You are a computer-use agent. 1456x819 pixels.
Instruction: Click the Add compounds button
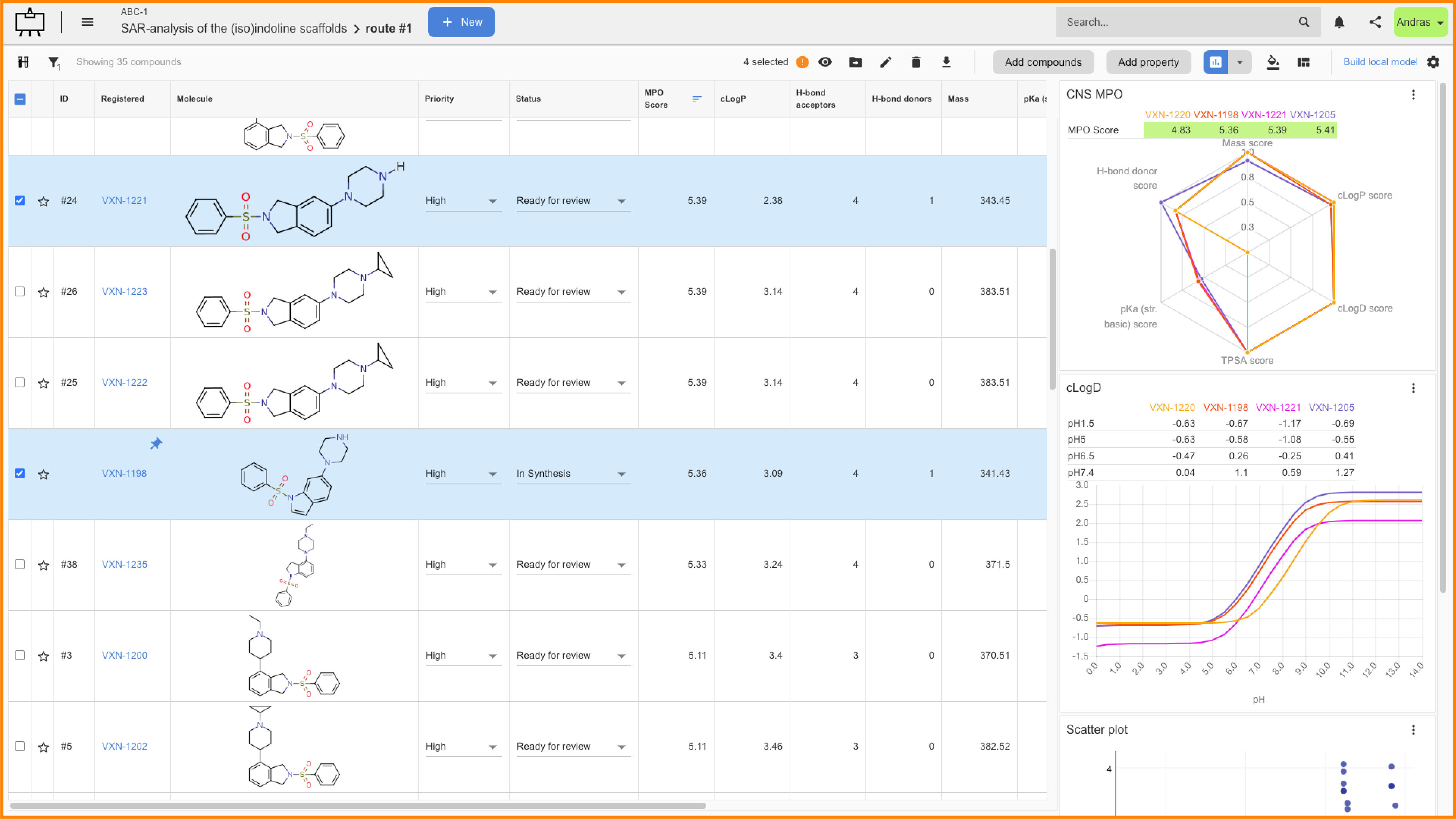[x=1043, y=62]
